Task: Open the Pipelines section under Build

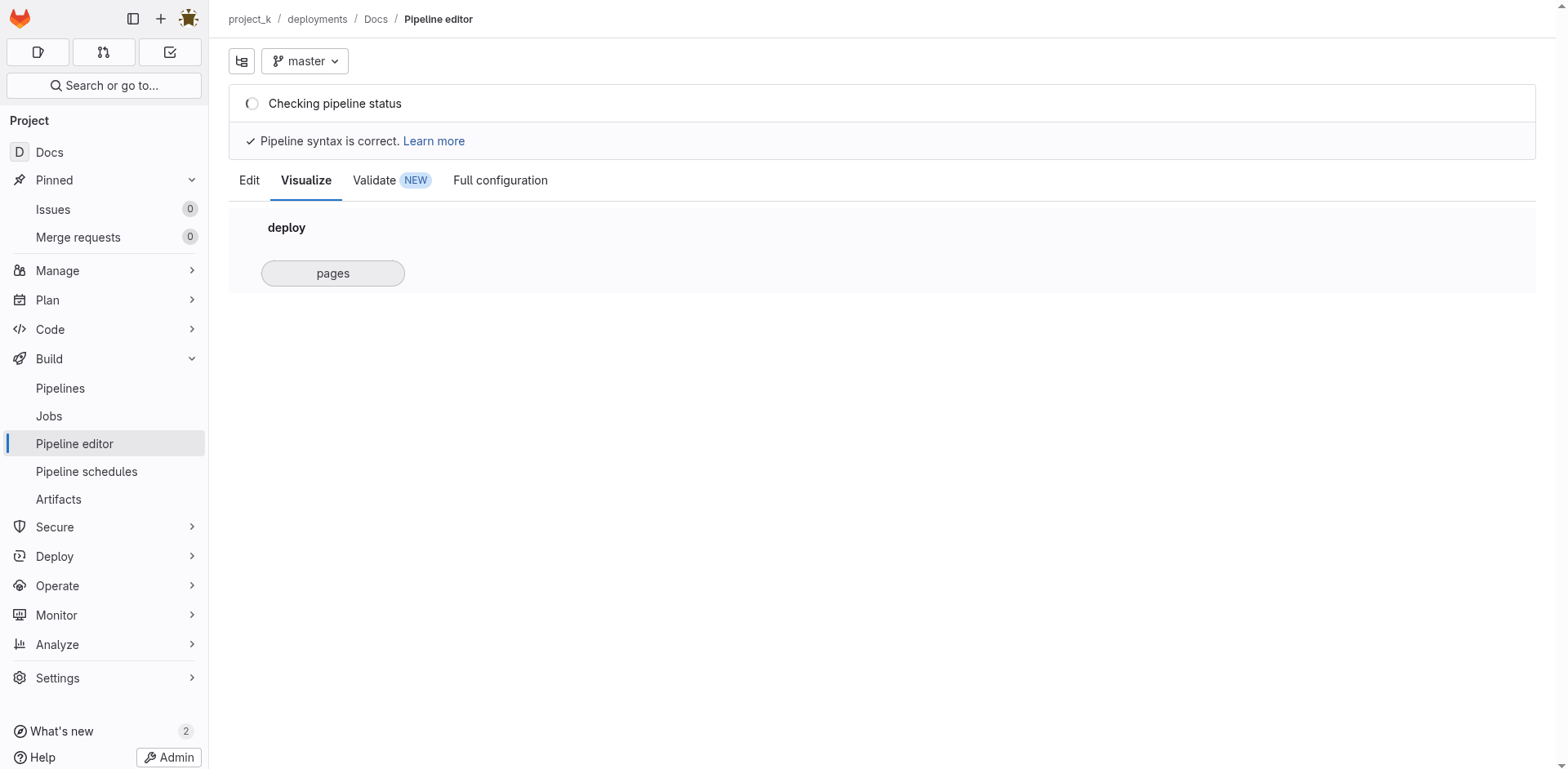Action: [x=60, y=388]
